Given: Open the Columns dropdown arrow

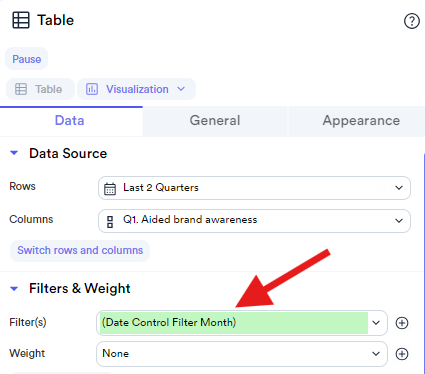Looking at the screenshot, I should pyautogui.click(x=399, y=221).
